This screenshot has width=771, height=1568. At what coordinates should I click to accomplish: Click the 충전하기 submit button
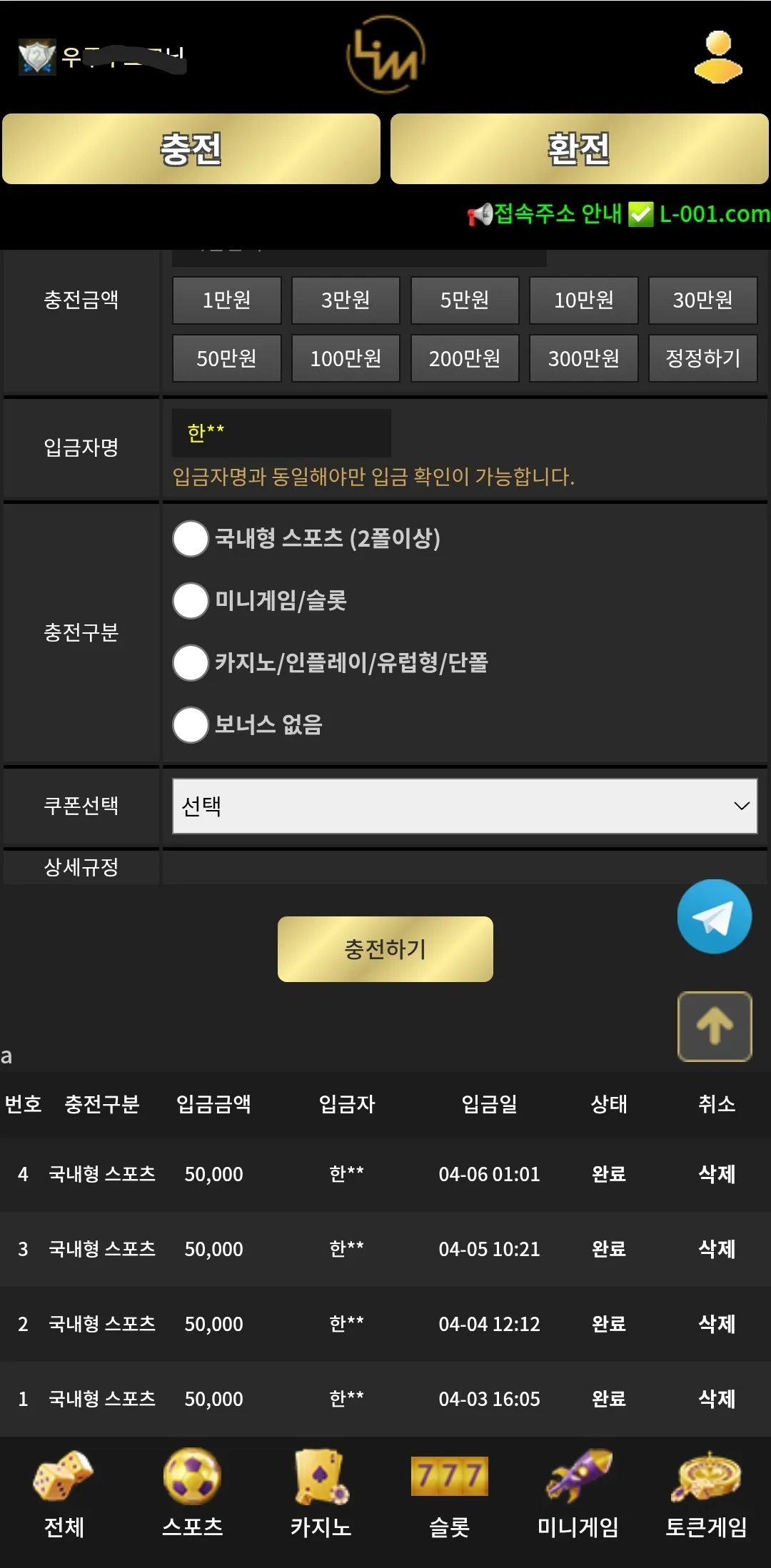tap(385, 949)
